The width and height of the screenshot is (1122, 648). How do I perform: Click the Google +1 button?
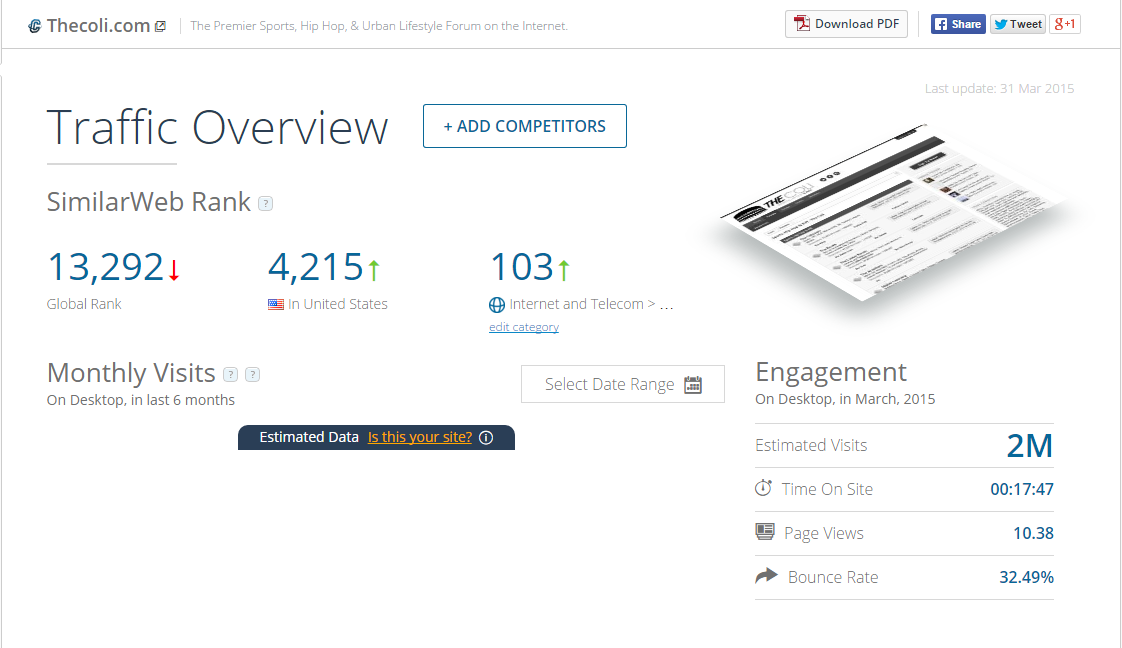coord(1065,24)
